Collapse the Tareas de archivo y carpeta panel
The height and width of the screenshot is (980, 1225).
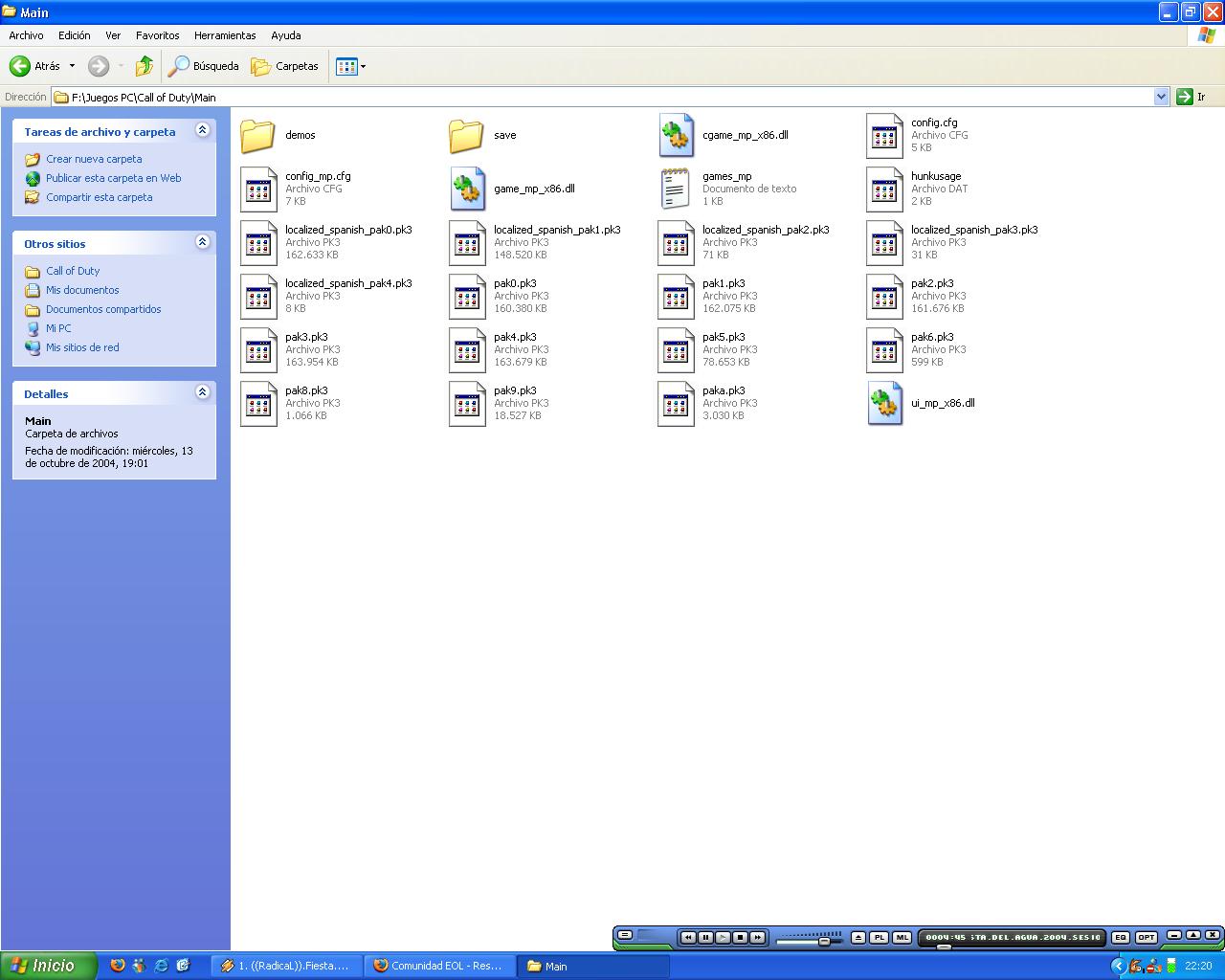[x=202, y=130]
